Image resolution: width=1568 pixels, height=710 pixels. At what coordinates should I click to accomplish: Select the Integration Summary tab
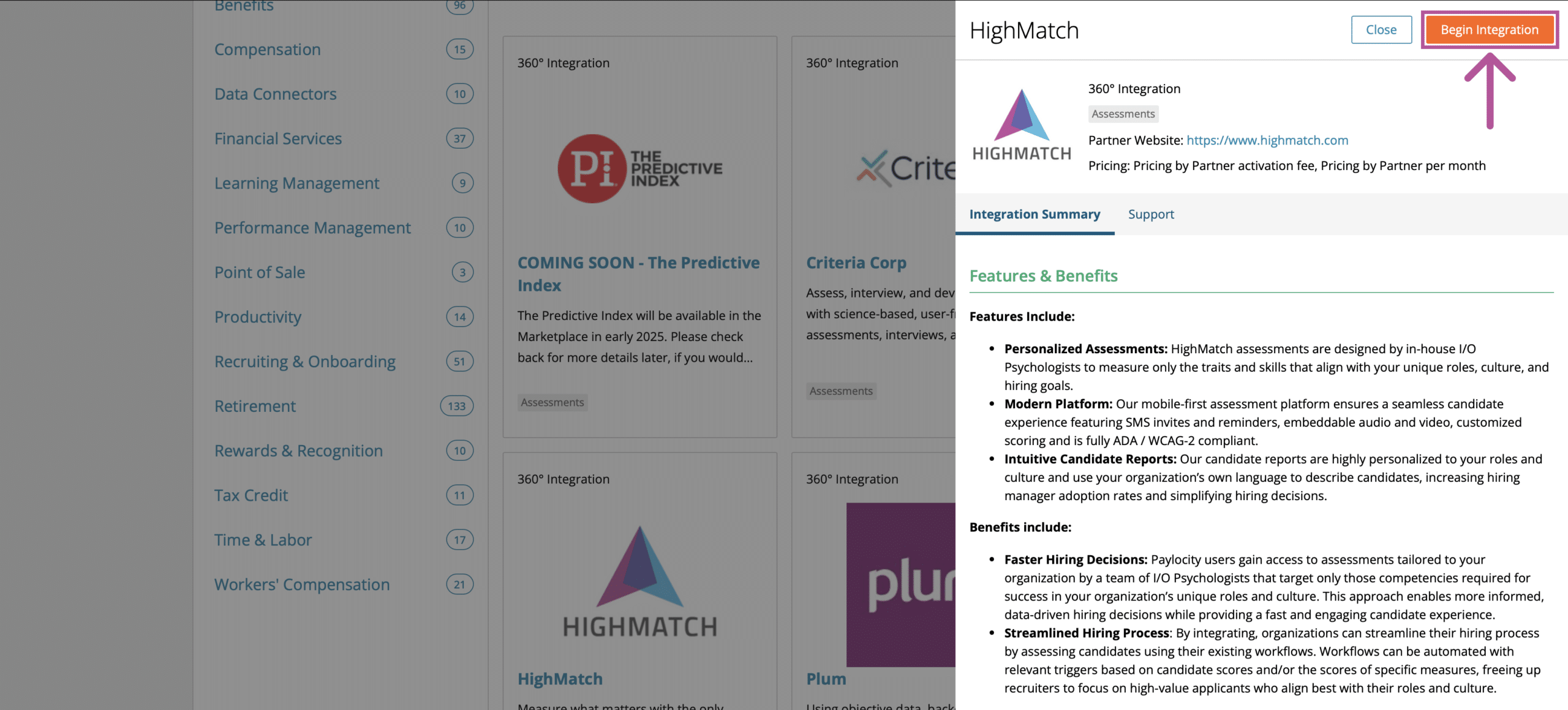(1035, 214)
